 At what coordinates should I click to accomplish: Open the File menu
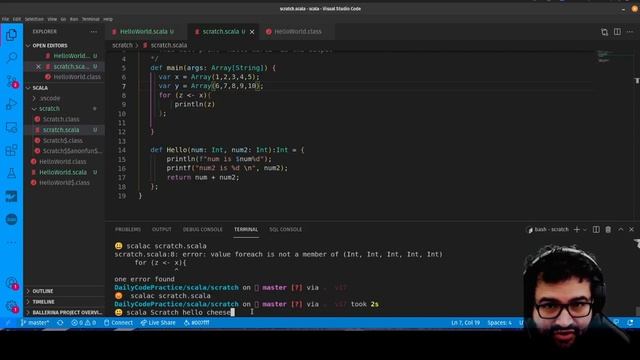tap(5, 19)
